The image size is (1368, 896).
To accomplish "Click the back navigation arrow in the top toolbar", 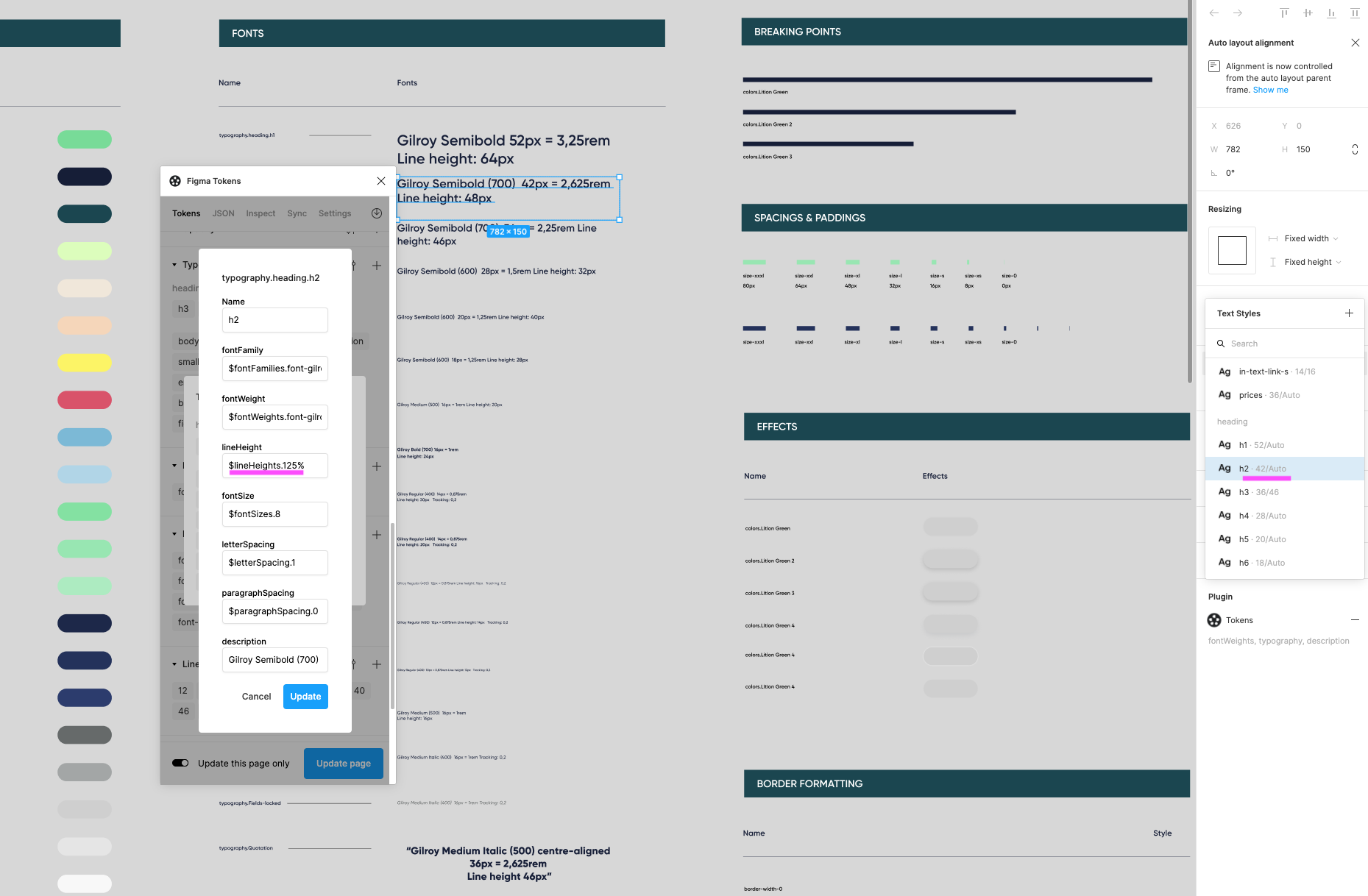I will coord(1213,13).
